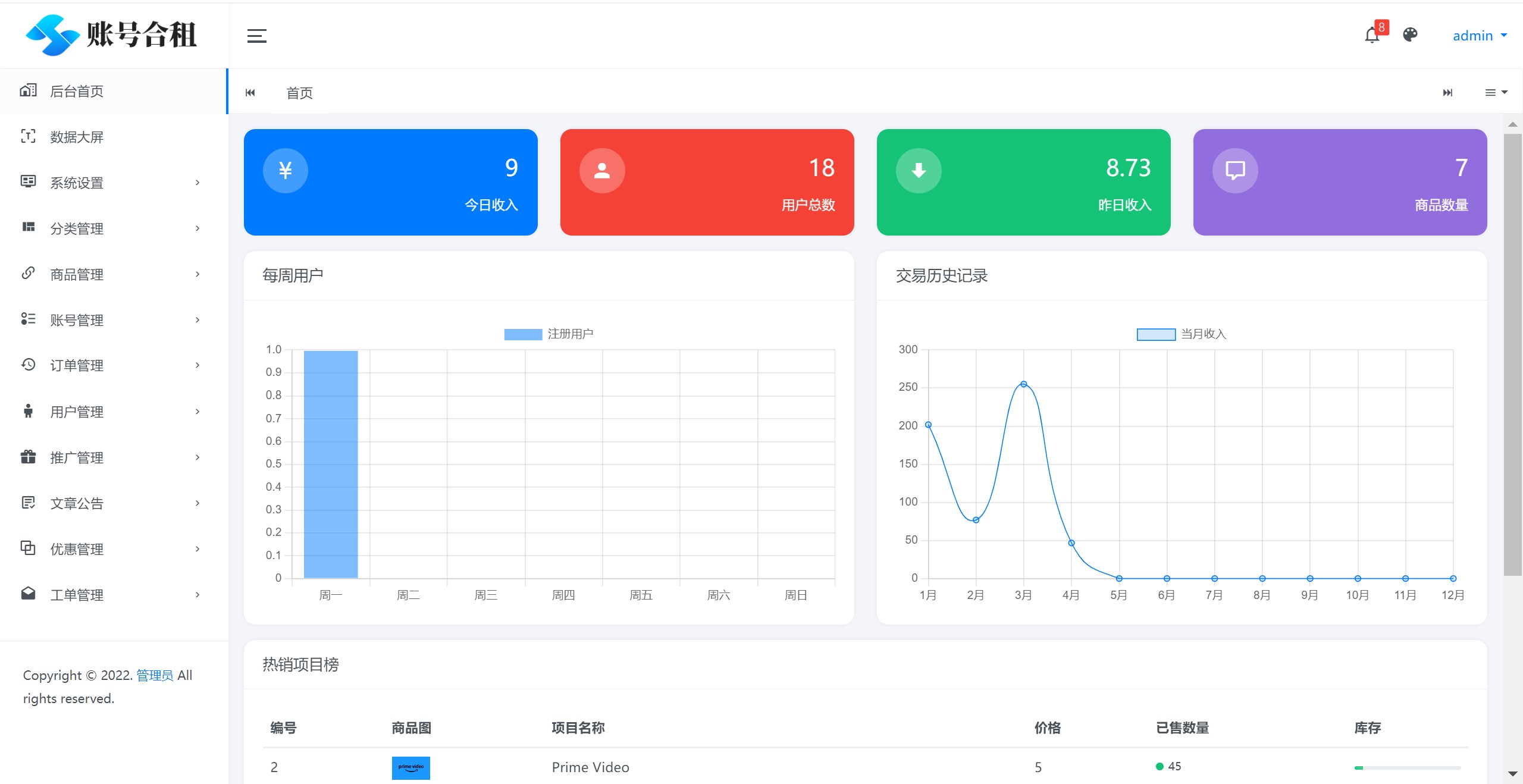Screen dimensions: 1523x784
Task: Click the 每周用户 card title
Action: tap(293, 275)
